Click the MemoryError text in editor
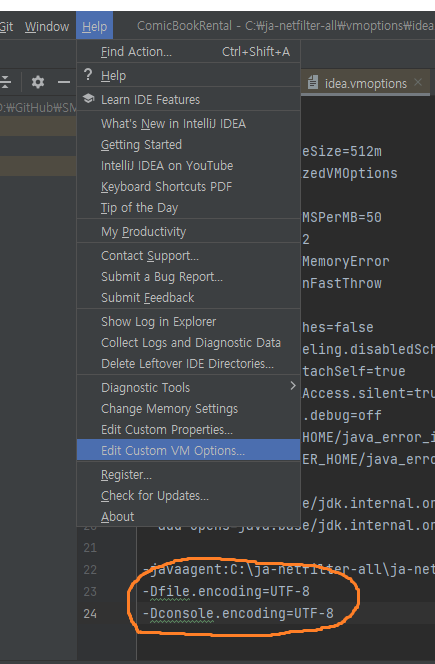Image resolution: width=435 pixels, height=664 pixels. pos(346,261)
